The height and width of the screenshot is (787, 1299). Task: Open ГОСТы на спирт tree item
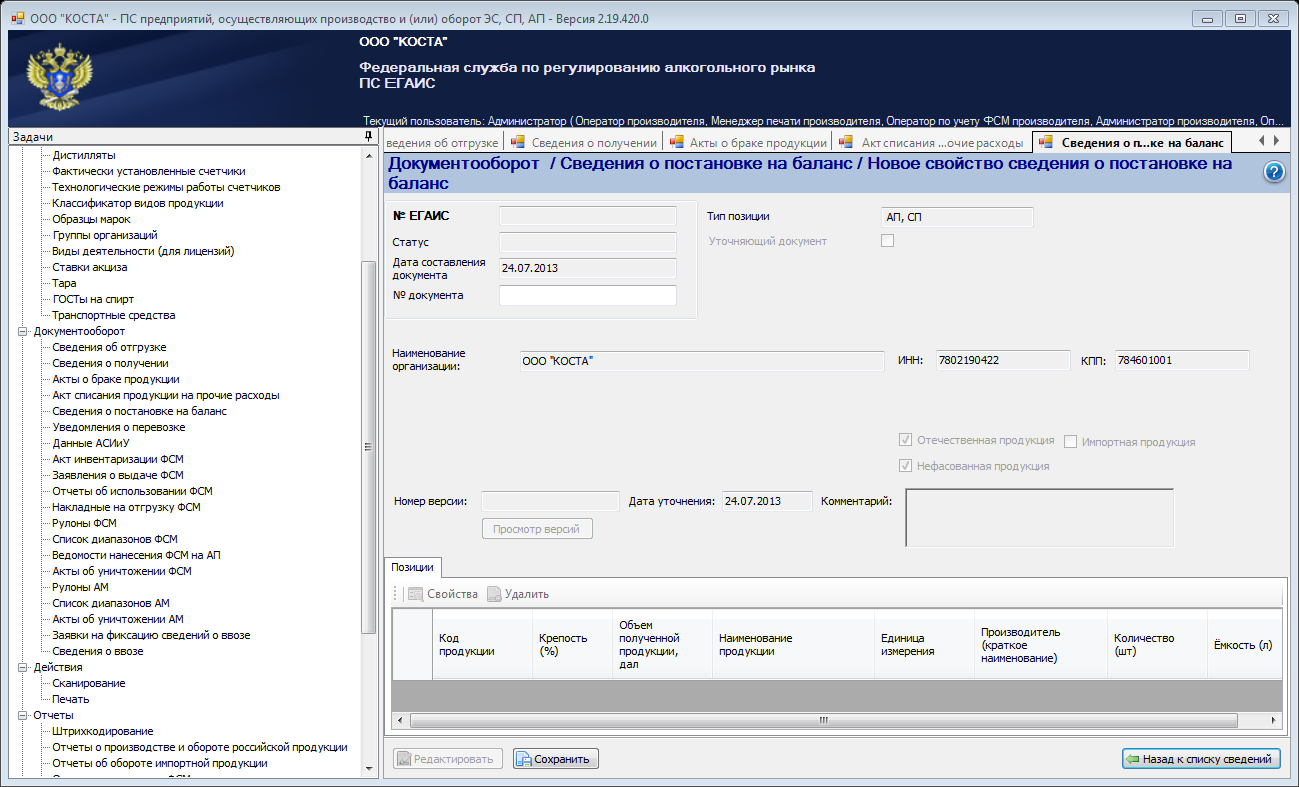[92, 299]
